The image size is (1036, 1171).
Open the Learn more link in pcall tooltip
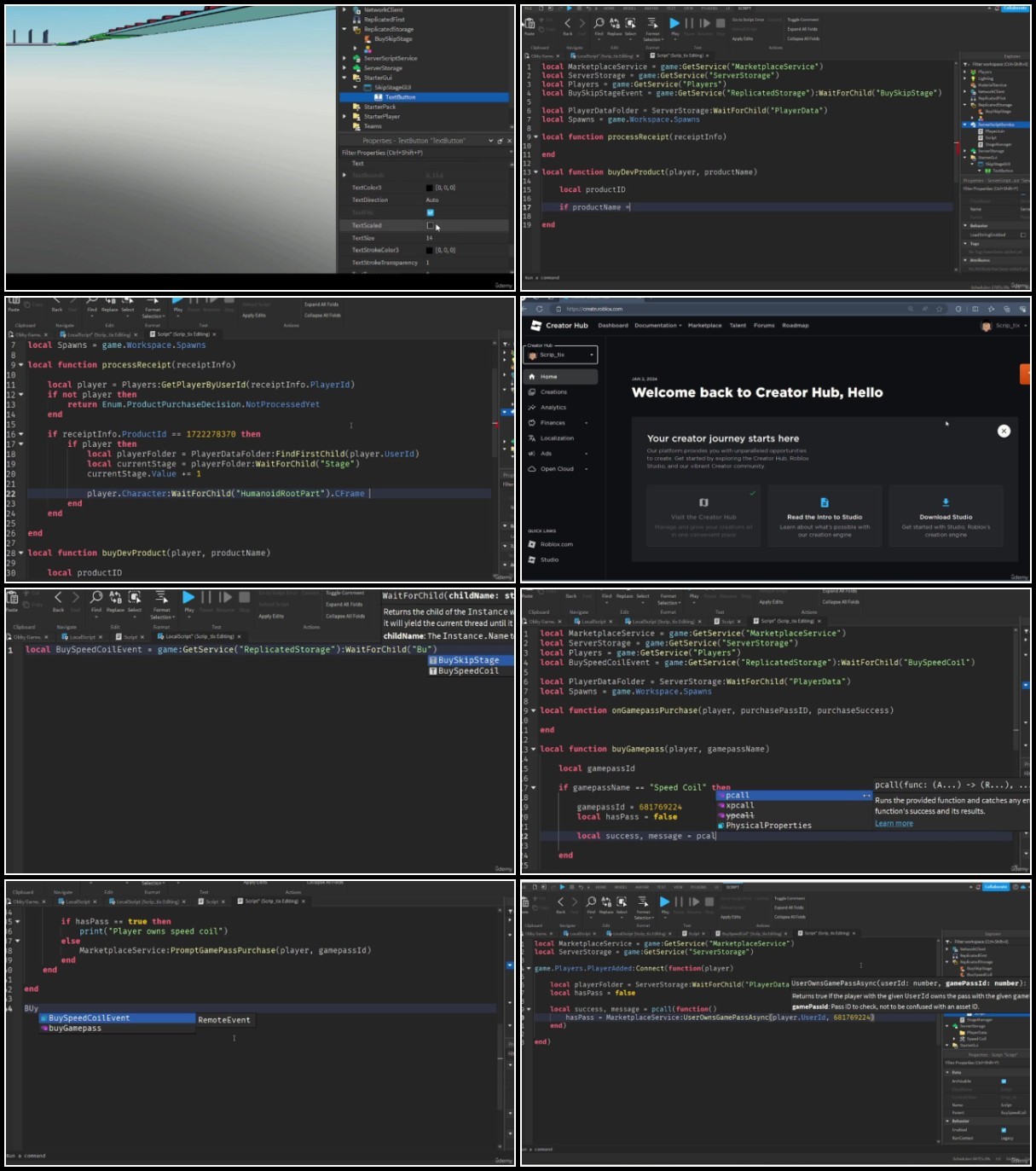[894, 823]
